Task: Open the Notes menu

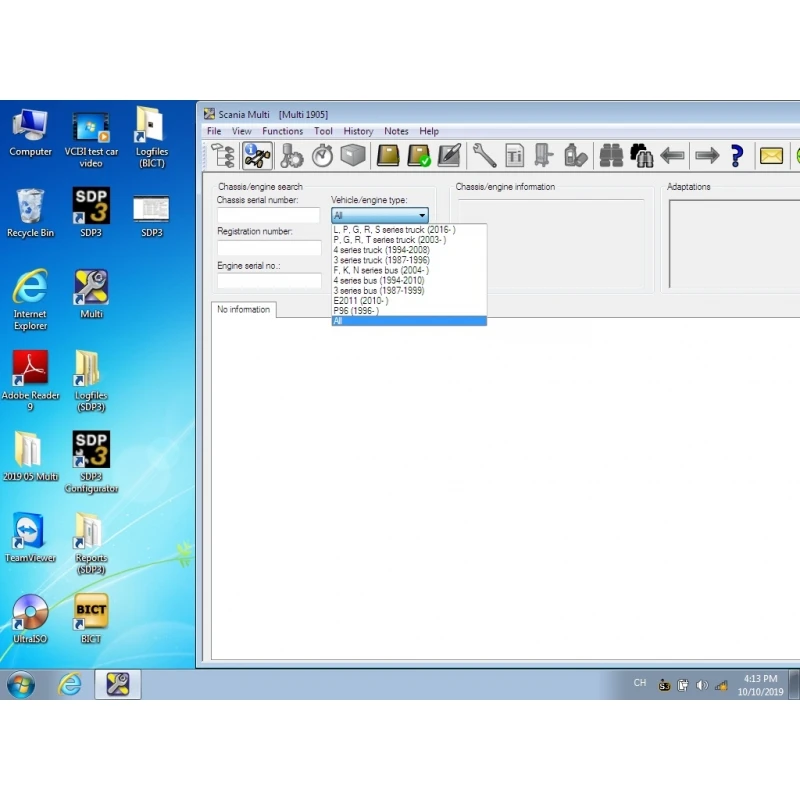Action: coord(396,131)
